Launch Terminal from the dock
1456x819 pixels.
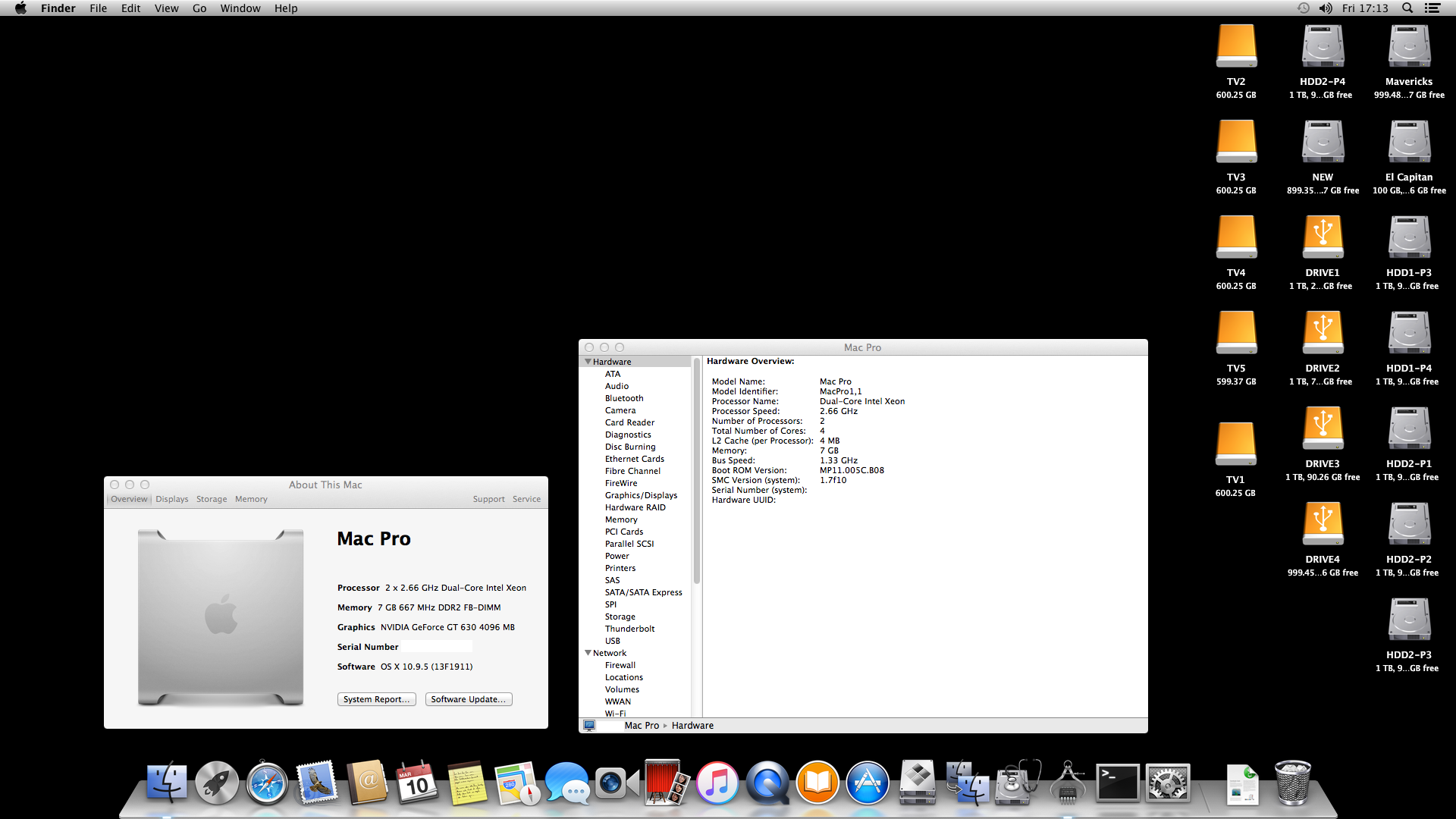click(x=1118, y=783)
